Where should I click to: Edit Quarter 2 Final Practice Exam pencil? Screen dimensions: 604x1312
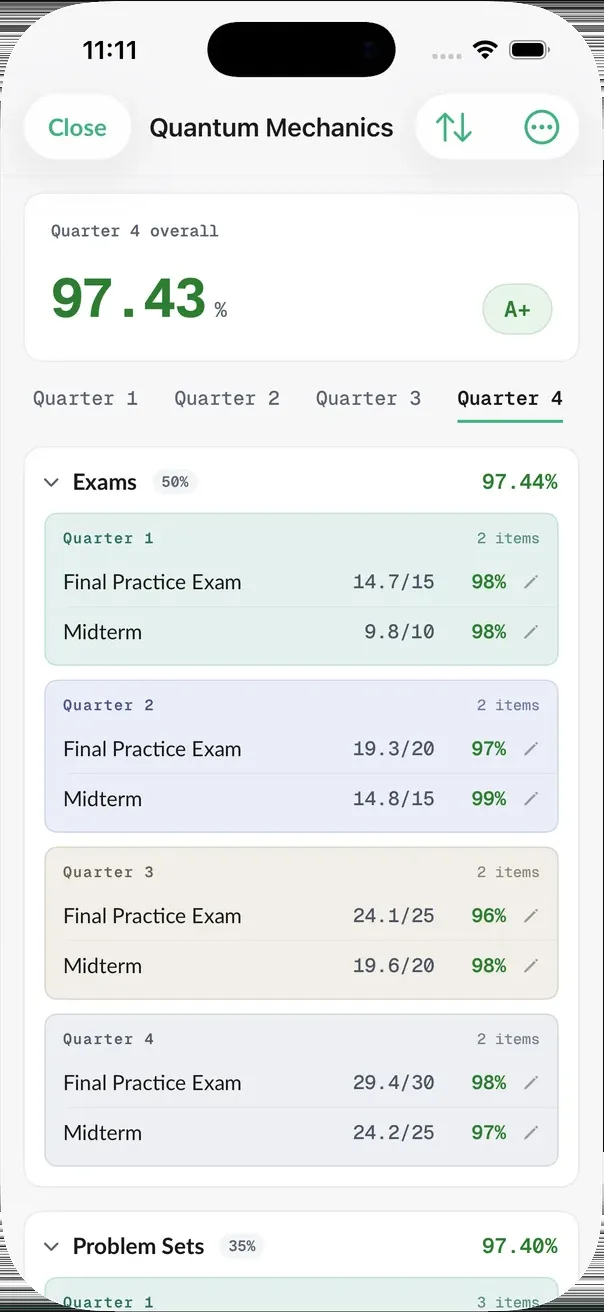tap(531, 749)
